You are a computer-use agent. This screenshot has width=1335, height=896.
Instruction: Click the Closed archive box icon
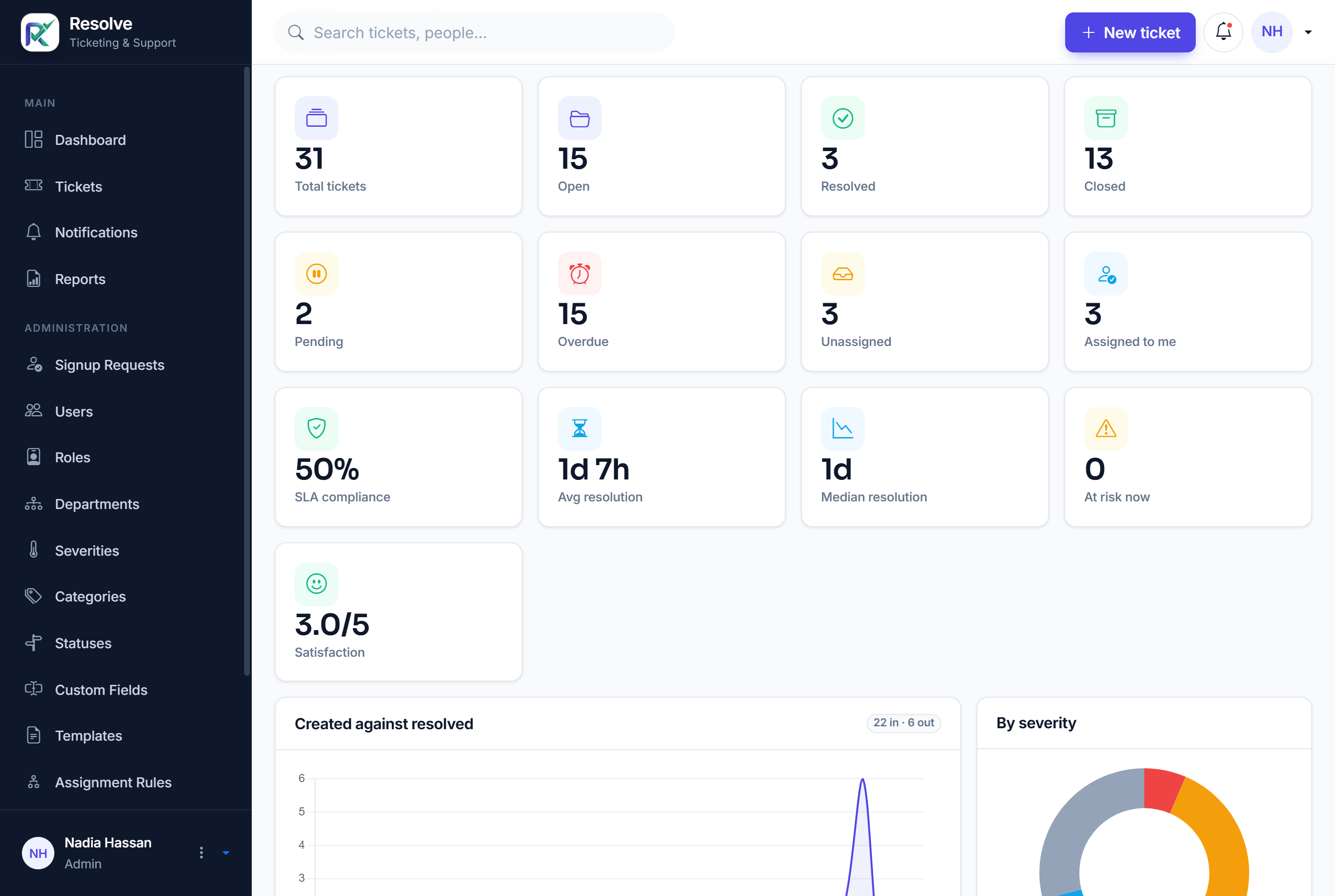[x=1105, y=118]
